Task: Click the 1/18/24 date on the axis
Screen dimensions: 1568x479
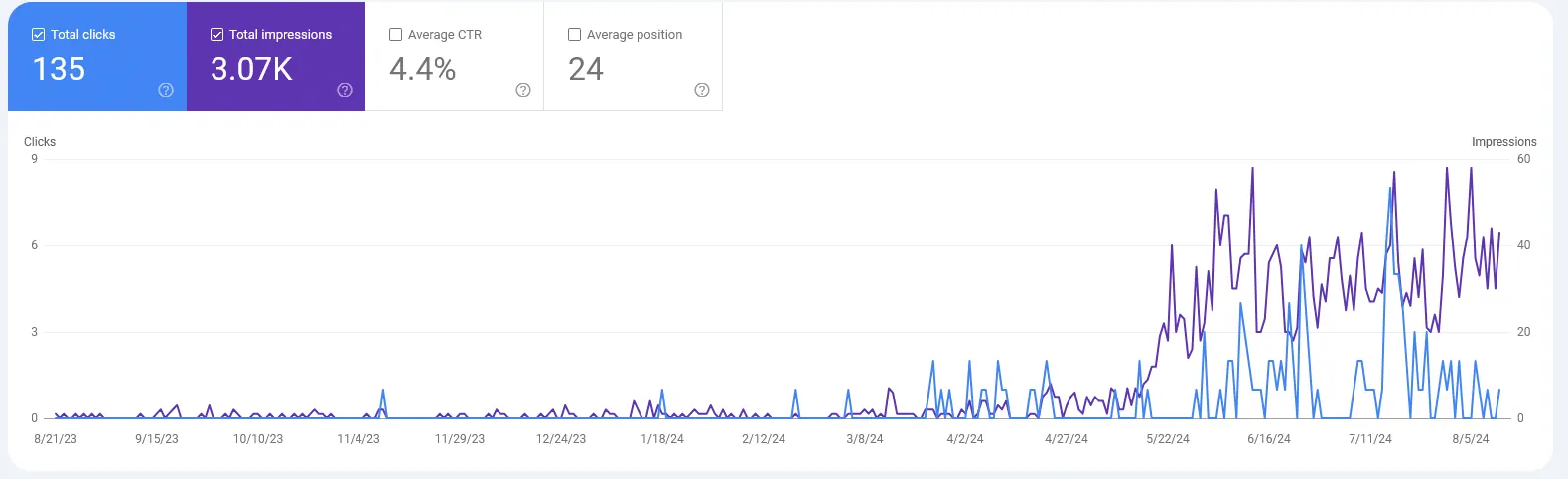Action: click(662, 439)
